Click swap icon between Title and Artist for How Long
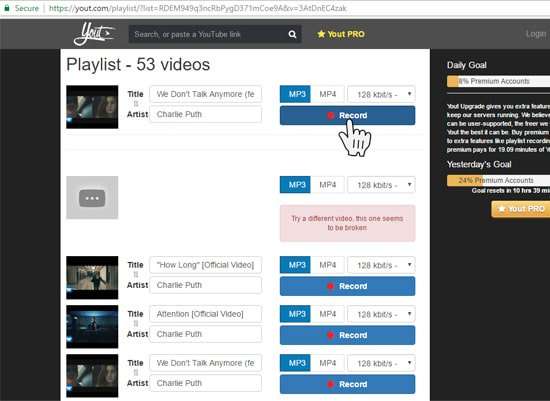This screenshot has height=401, width=550. (x=136, y=275)
